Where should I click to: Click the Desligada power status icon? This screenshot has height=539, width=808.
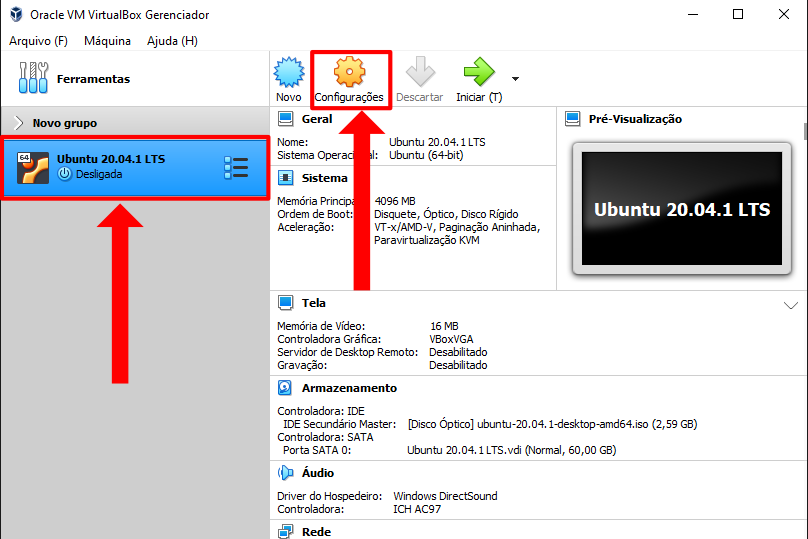point(64,174)
